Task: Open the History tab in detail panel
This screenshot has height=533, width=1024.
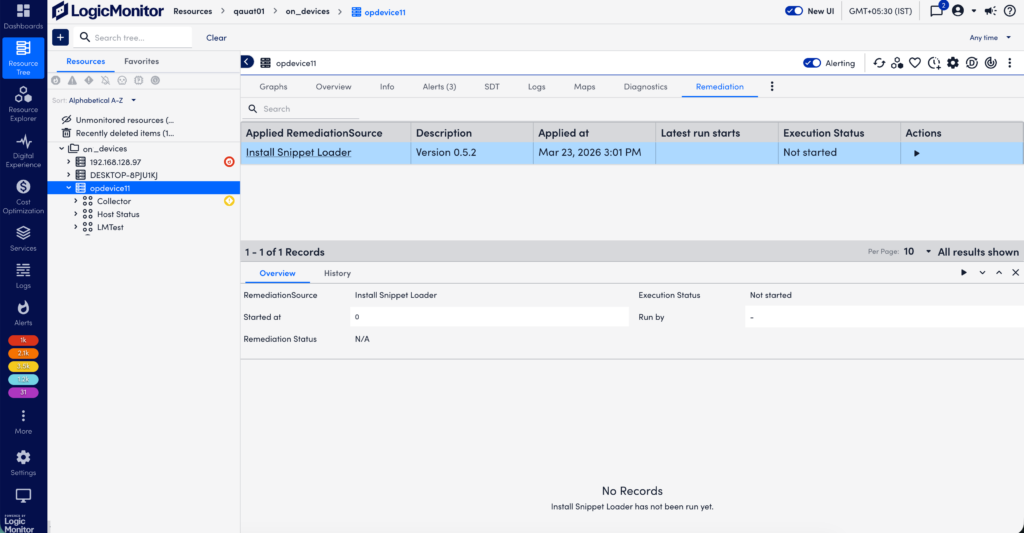Action: tap(337, 273)
